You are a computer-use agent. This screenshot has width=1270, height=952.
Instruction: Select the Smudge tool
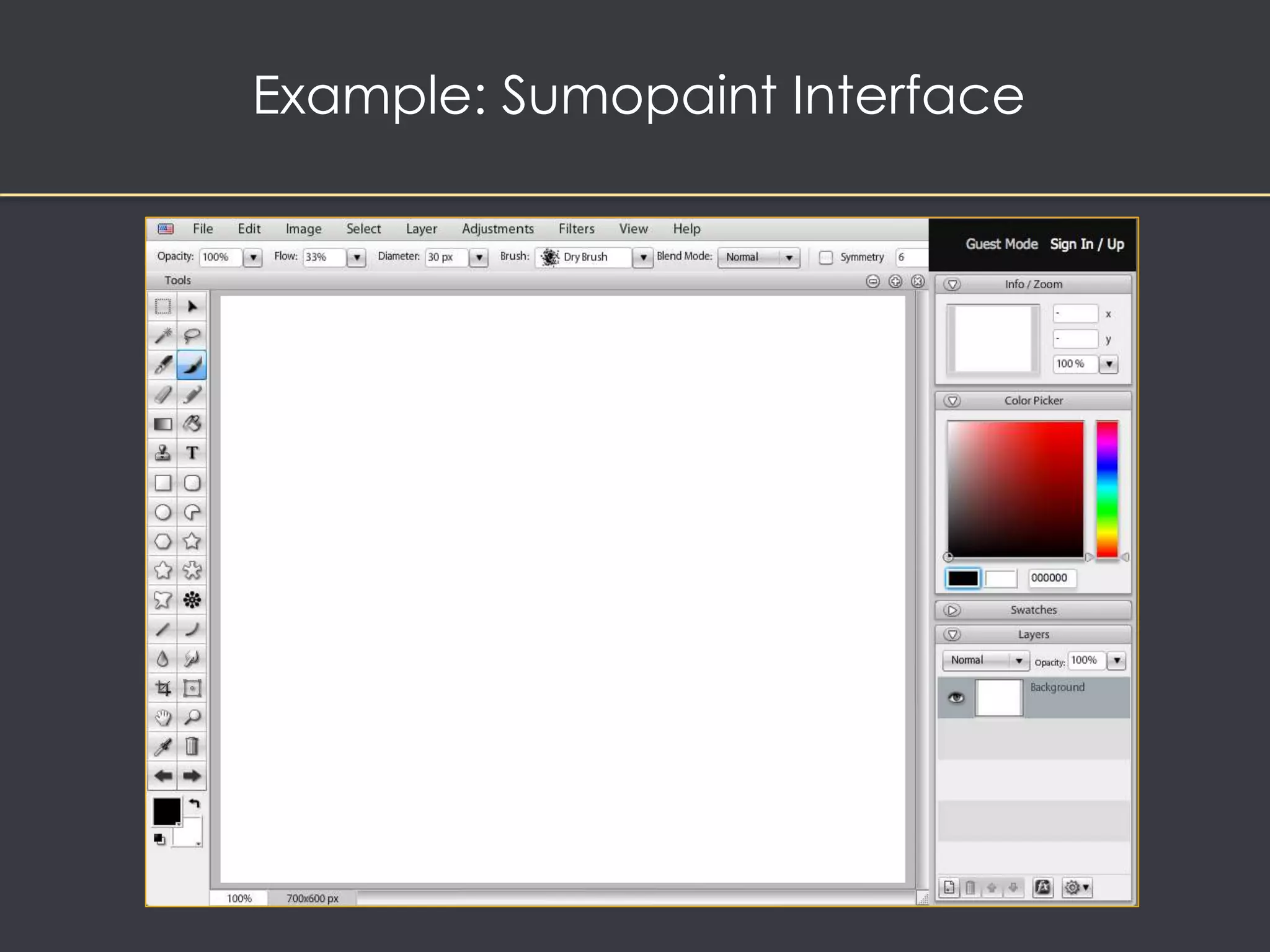click(192, 659)
